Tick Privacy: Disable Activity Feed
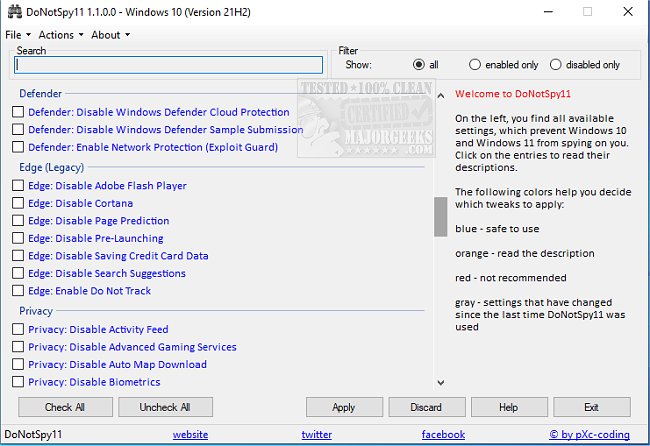This screenshot has width=650, height=446. pyautogui.click(x=19, y=330)
